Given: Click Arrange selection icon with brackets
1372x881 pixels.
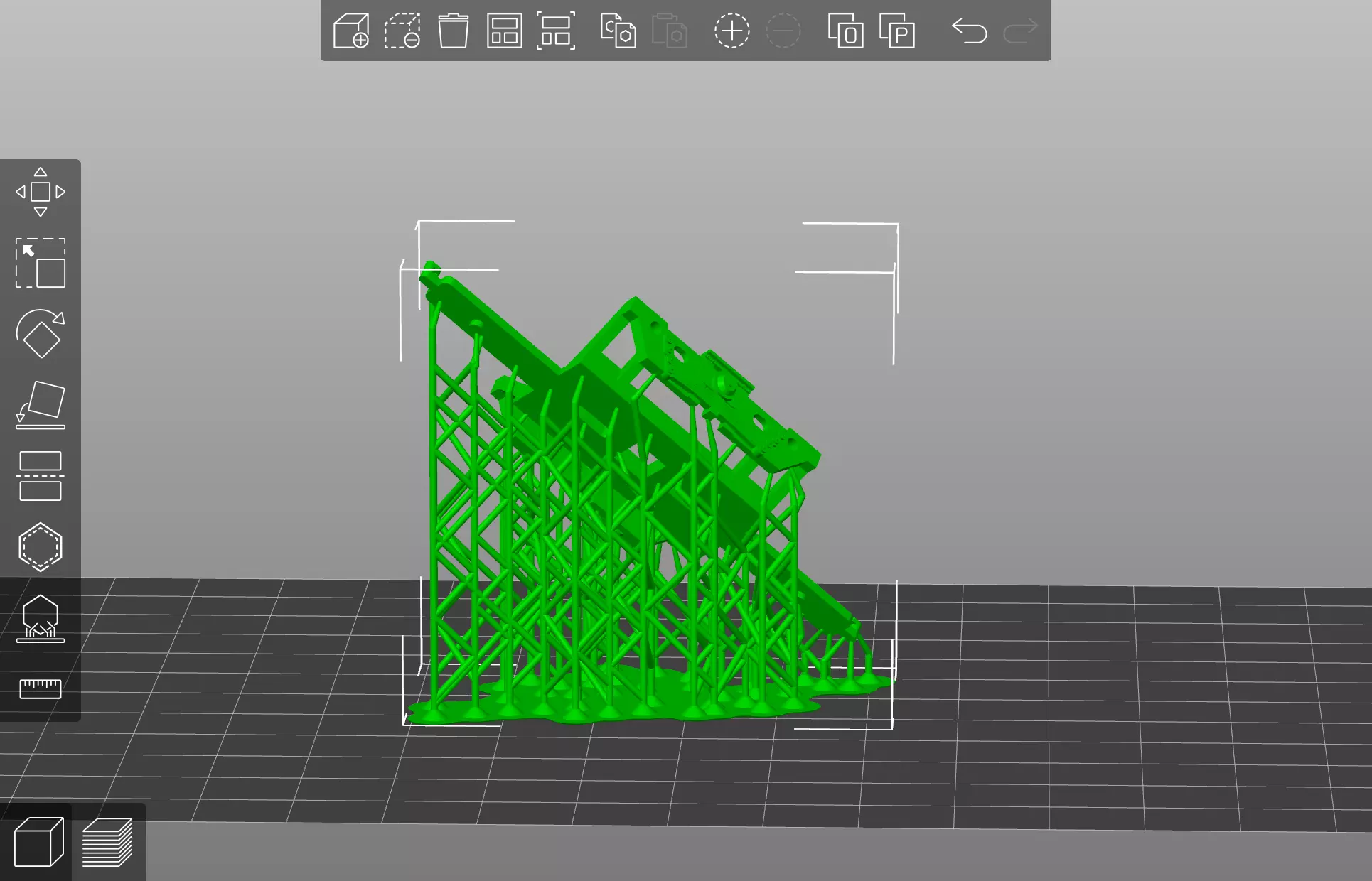Looking at the screenshot, I should point(555,31).
